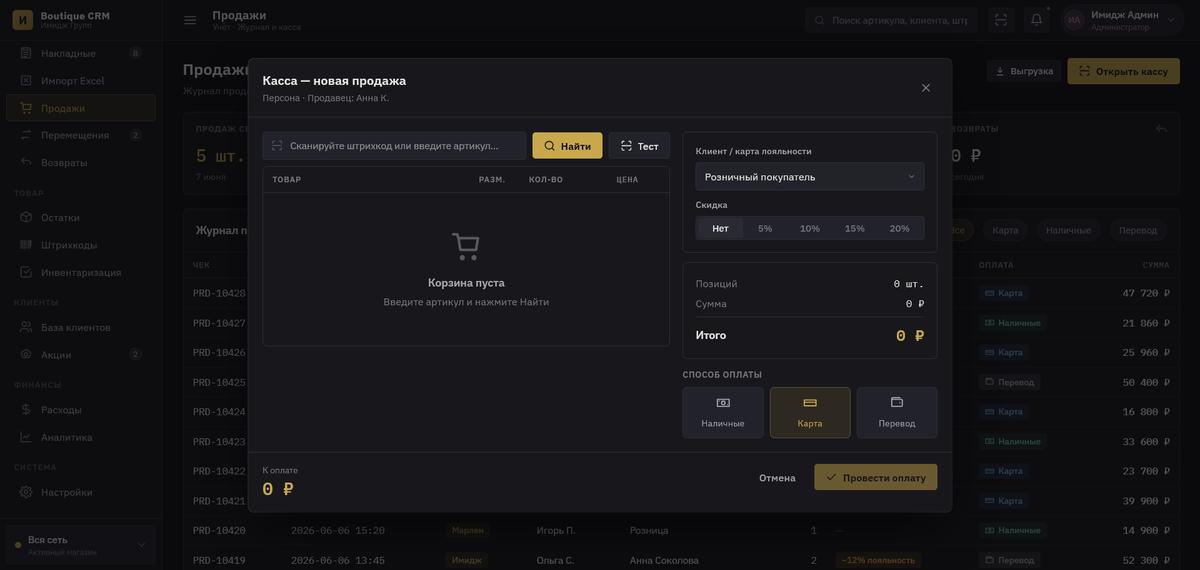Click Провести оплату button
The width and height of the screenshot is (1200, 570).
876,477
